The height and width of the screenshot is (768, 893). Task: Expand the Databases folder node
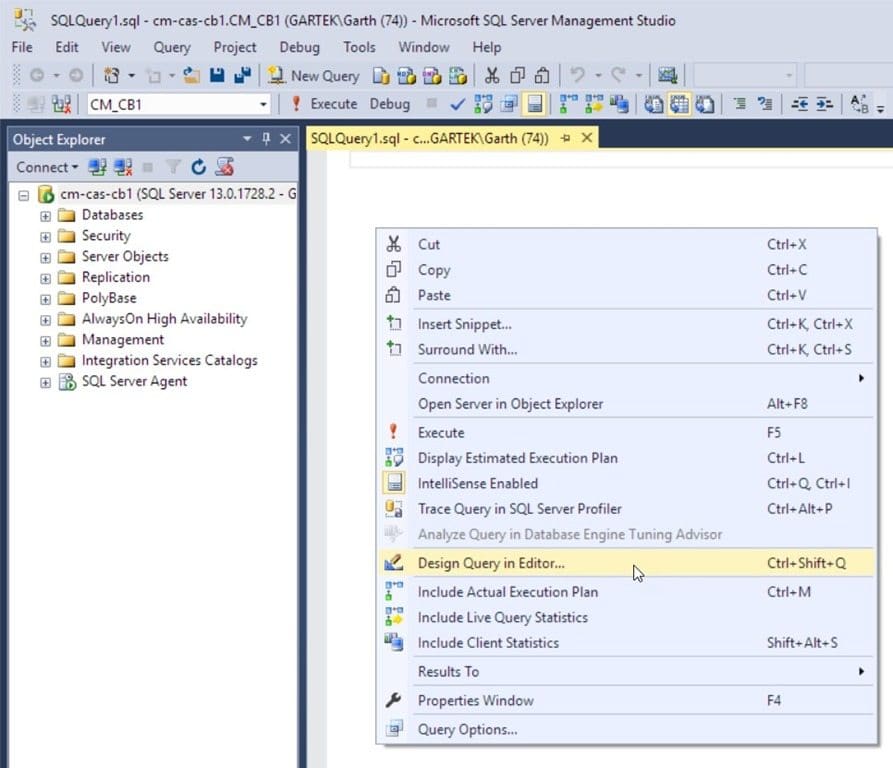pos(46,216)
